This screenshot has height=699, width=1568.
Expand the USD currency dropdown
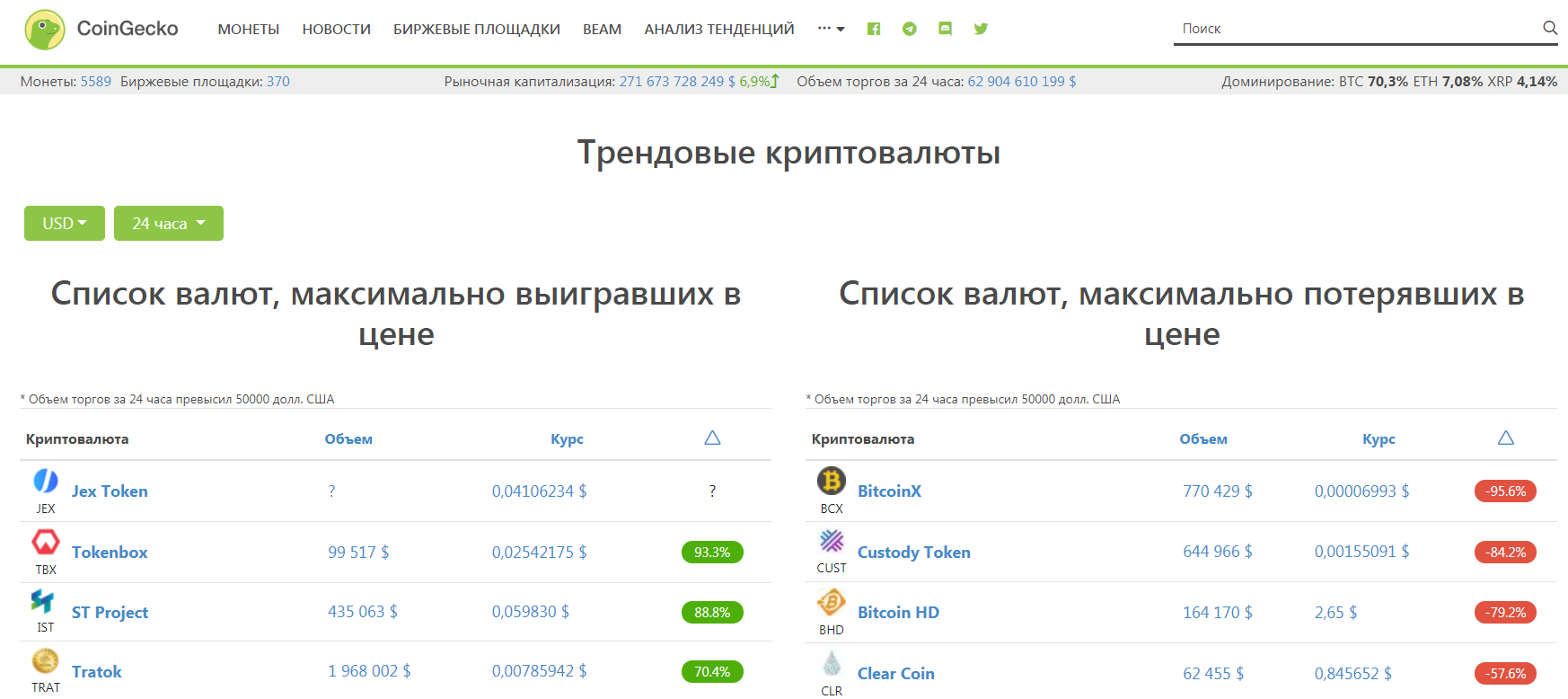pos(65,224)
